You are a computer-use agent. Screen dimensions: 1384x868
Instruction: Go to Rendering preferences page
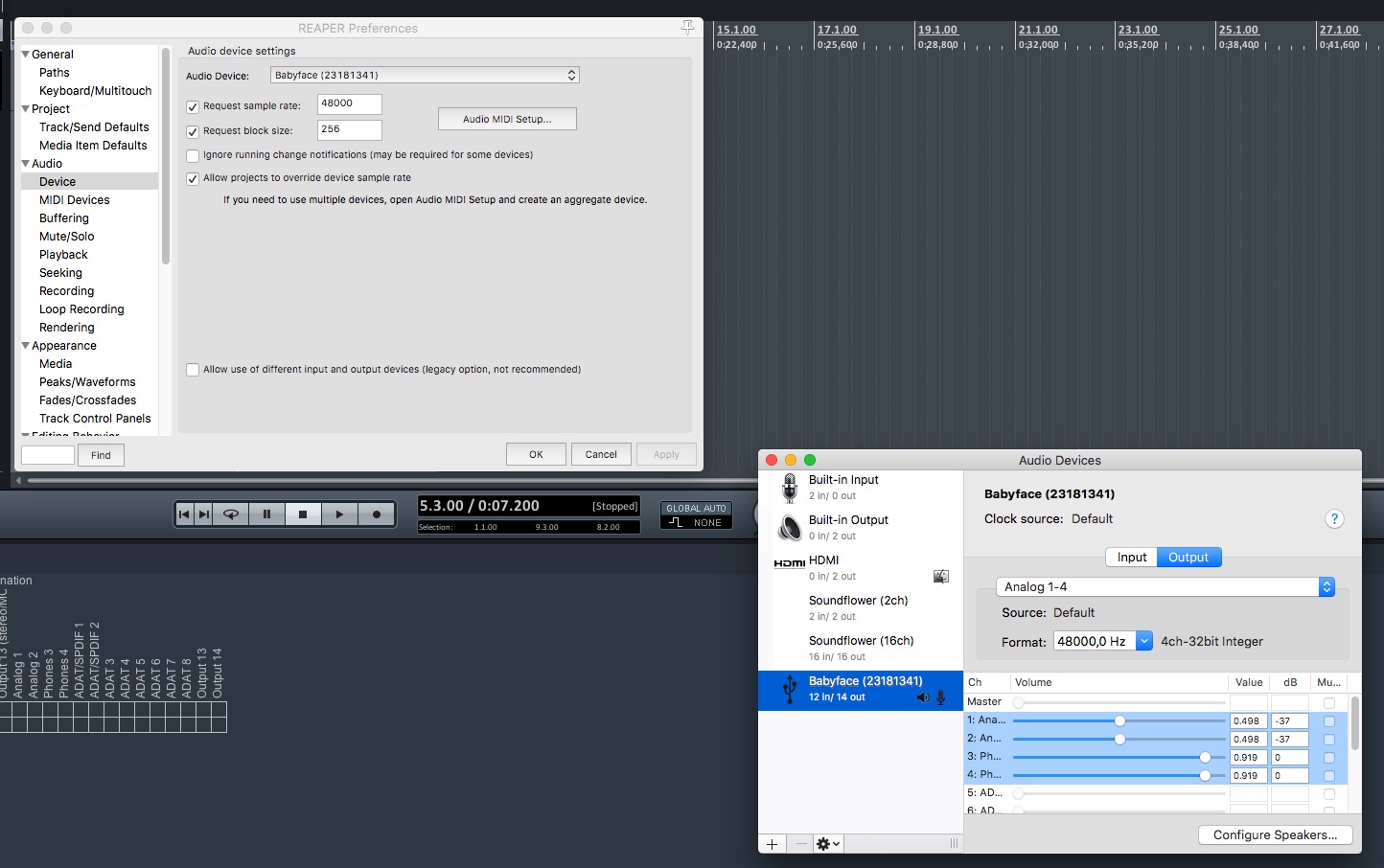[x=67, y=328]
